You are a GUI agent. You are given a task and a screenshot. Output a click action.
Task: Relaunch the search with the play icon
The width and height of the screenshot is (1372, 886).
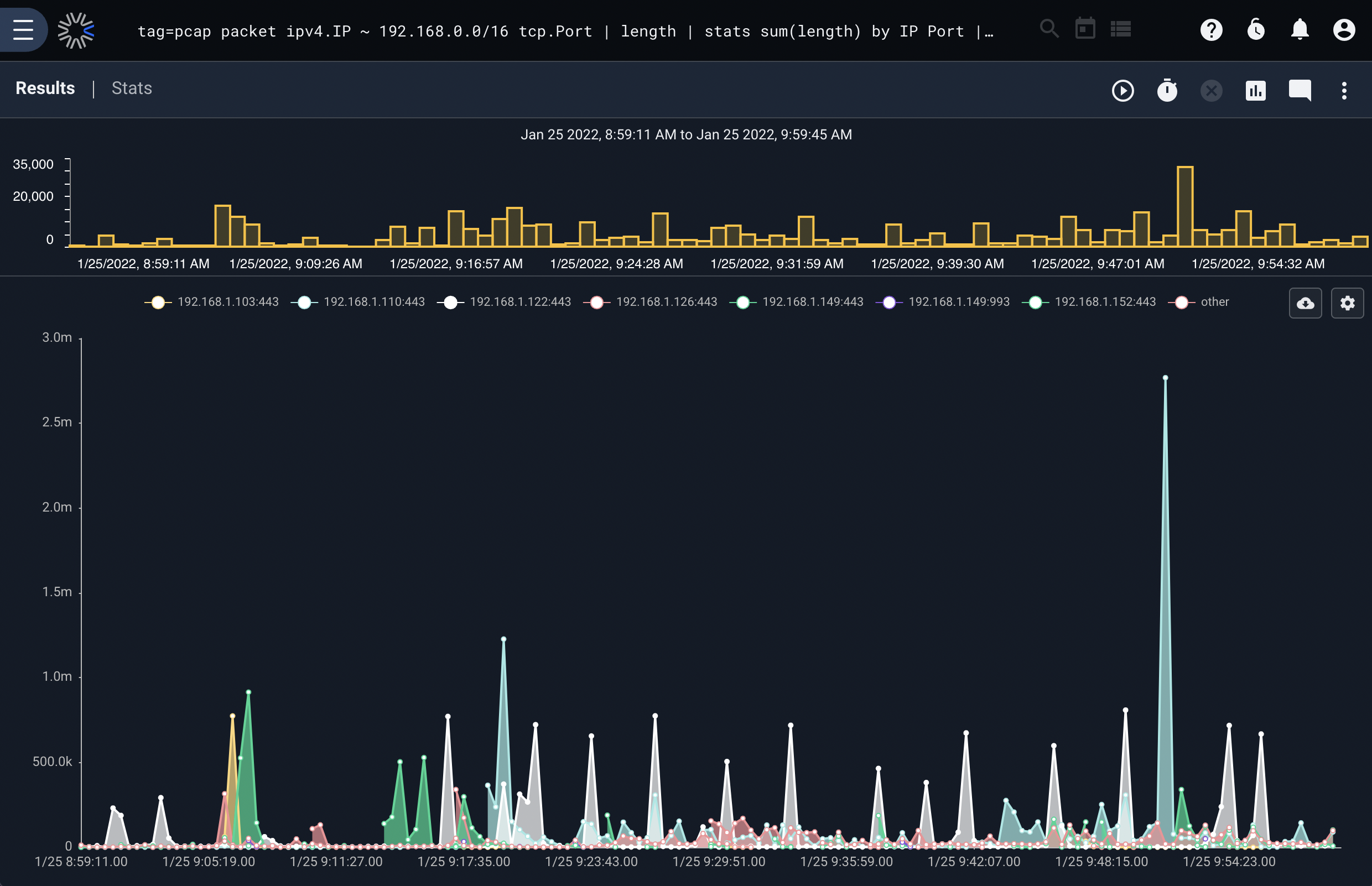click(x=1123, y=90)
